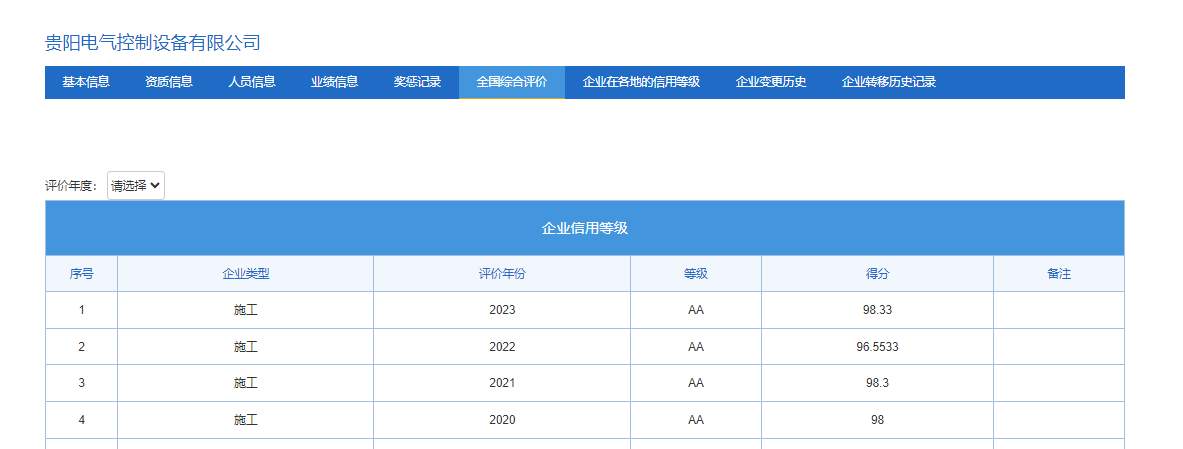
Task: Click the 96.5533 score cell
Action: [877, 347]
